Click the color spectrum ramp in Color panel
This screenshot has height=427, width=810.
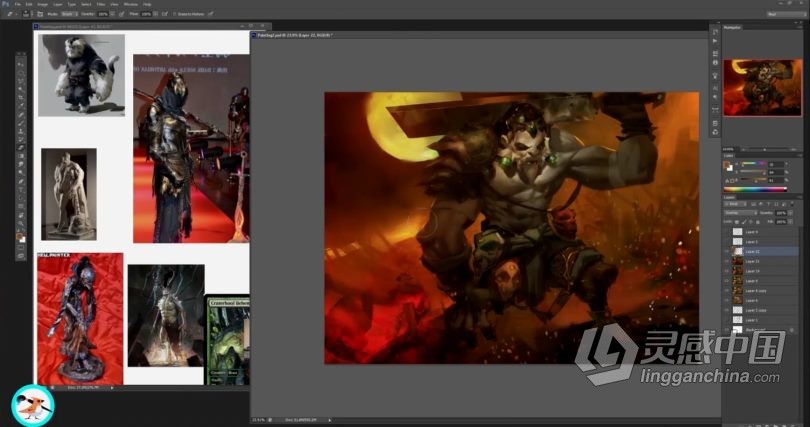(755, 189)
